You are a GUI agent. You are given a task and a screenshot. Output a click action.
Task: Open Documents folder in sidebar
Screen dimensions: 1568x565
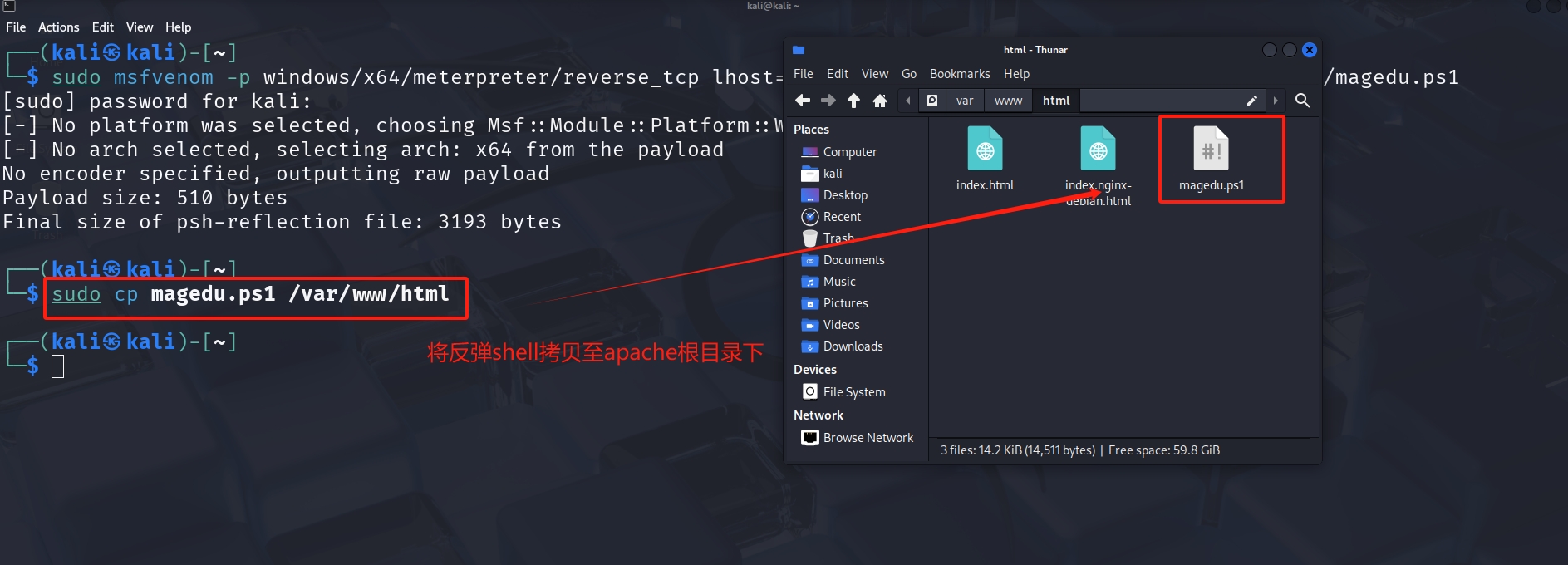843,260
